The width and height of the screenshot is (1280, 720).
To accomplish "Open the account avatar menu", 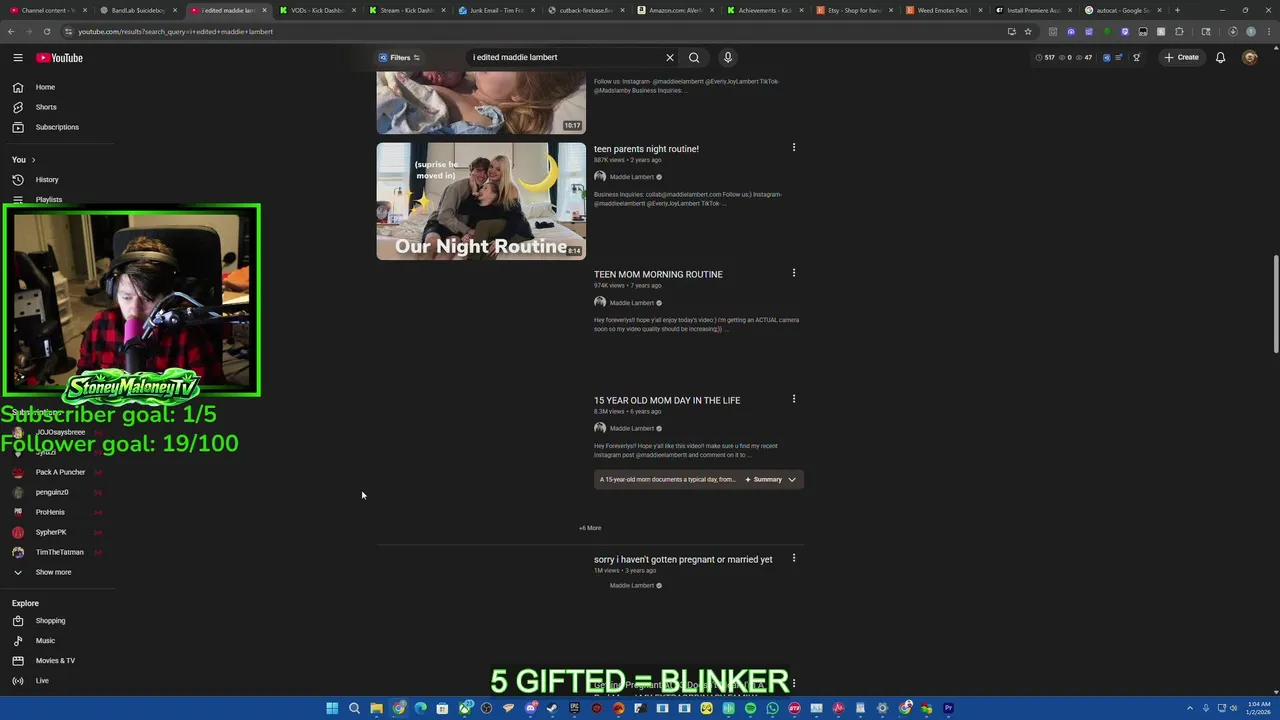I will [1249, 57].
